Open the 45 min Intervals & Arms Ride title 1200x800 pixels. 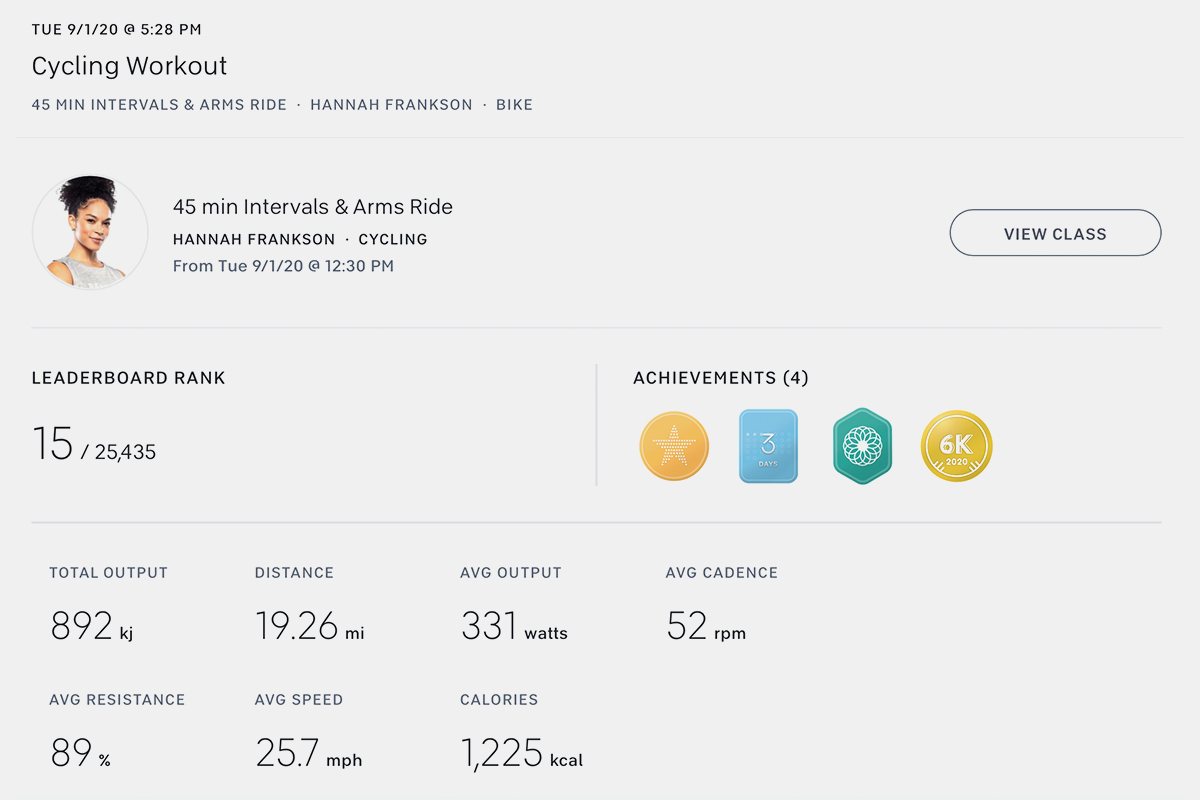pos(312,207)
